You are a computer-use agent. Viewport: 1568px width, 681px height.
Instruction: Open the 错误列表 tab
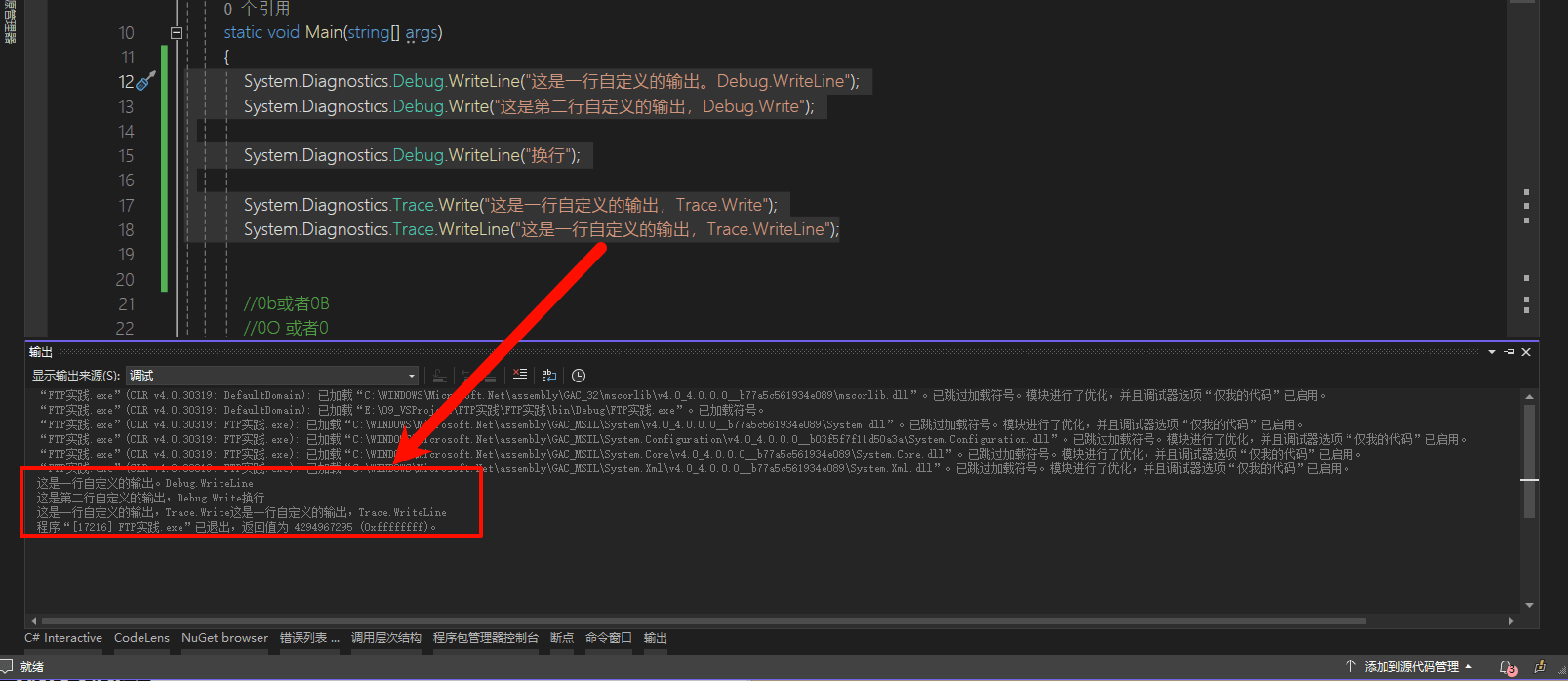point(309,638)
